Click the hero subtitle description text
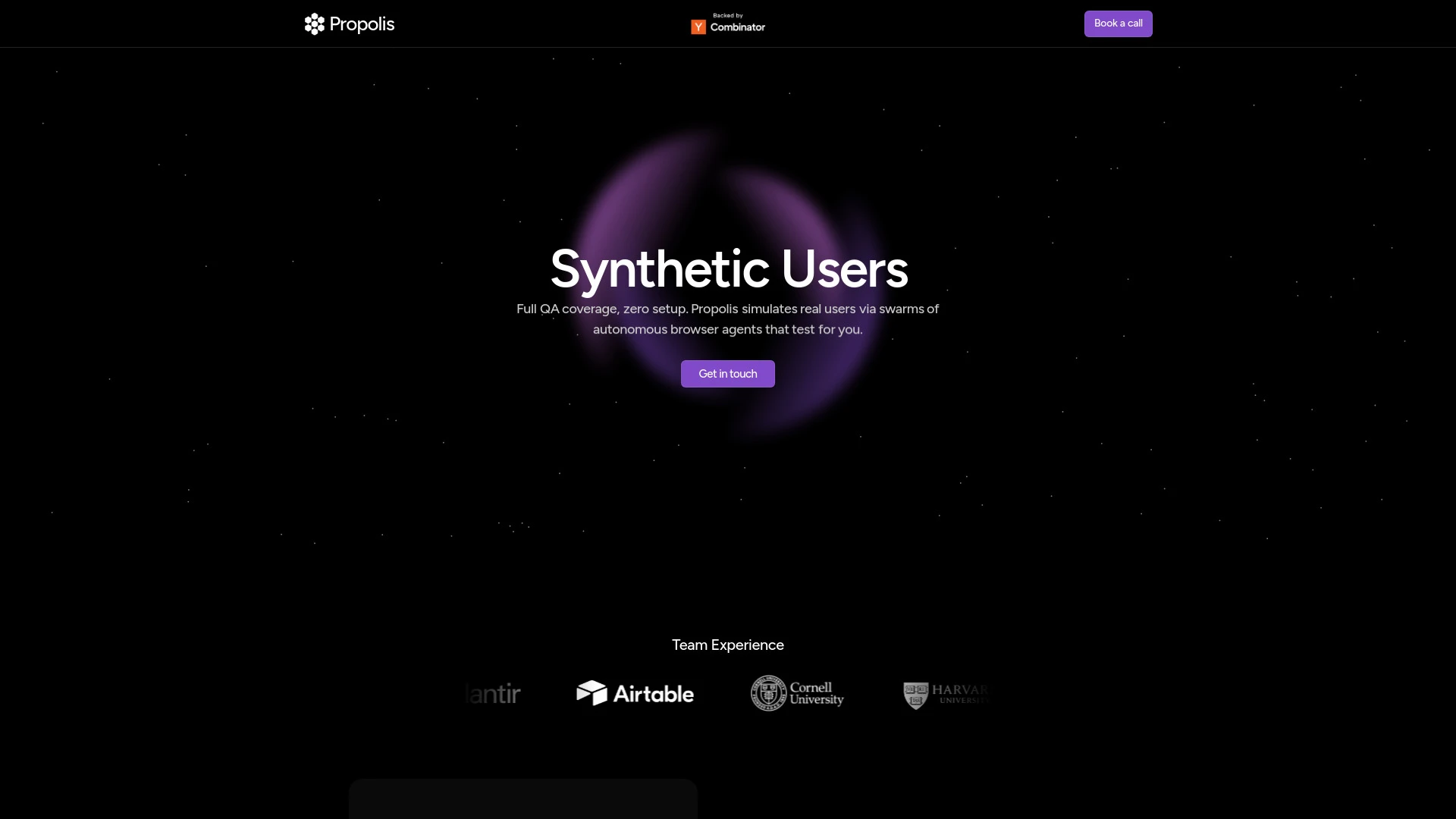 [x=727, y=318]
